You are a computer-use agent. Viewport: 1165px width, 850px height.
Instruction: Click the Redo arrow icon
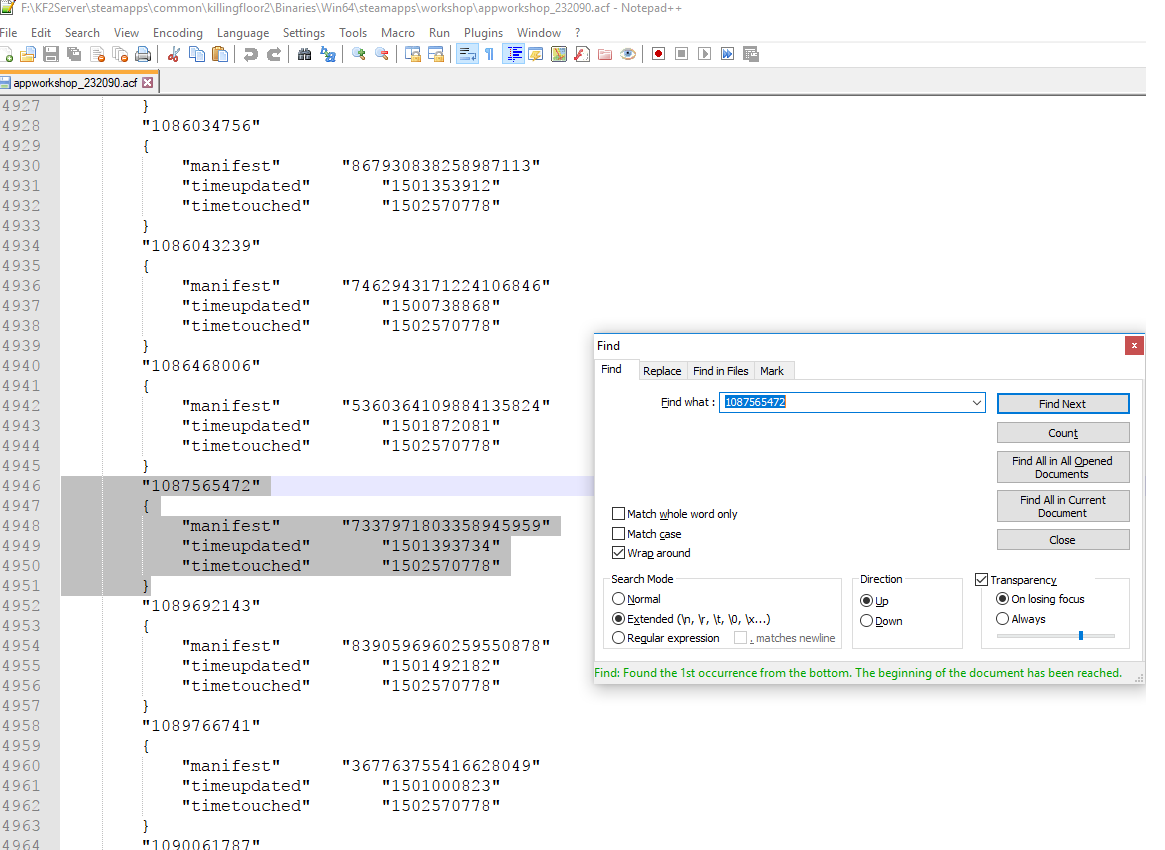click(274, 54)
